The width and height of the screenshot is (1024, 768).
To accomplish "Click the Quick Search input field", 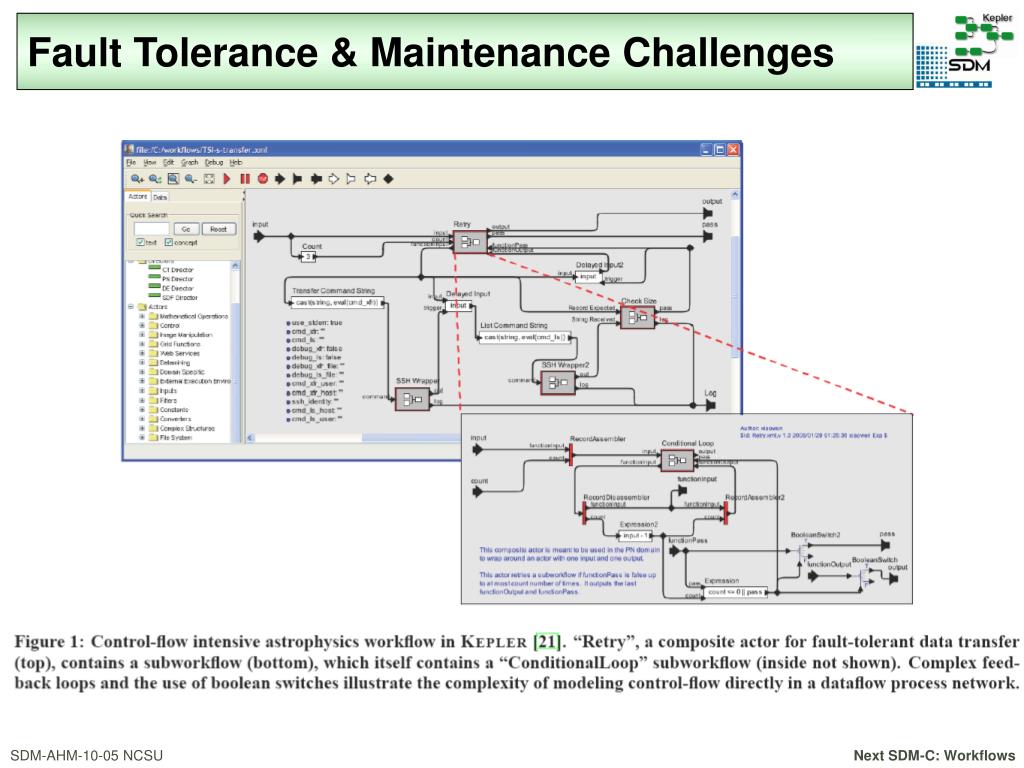I will click(x=152, y=229).
